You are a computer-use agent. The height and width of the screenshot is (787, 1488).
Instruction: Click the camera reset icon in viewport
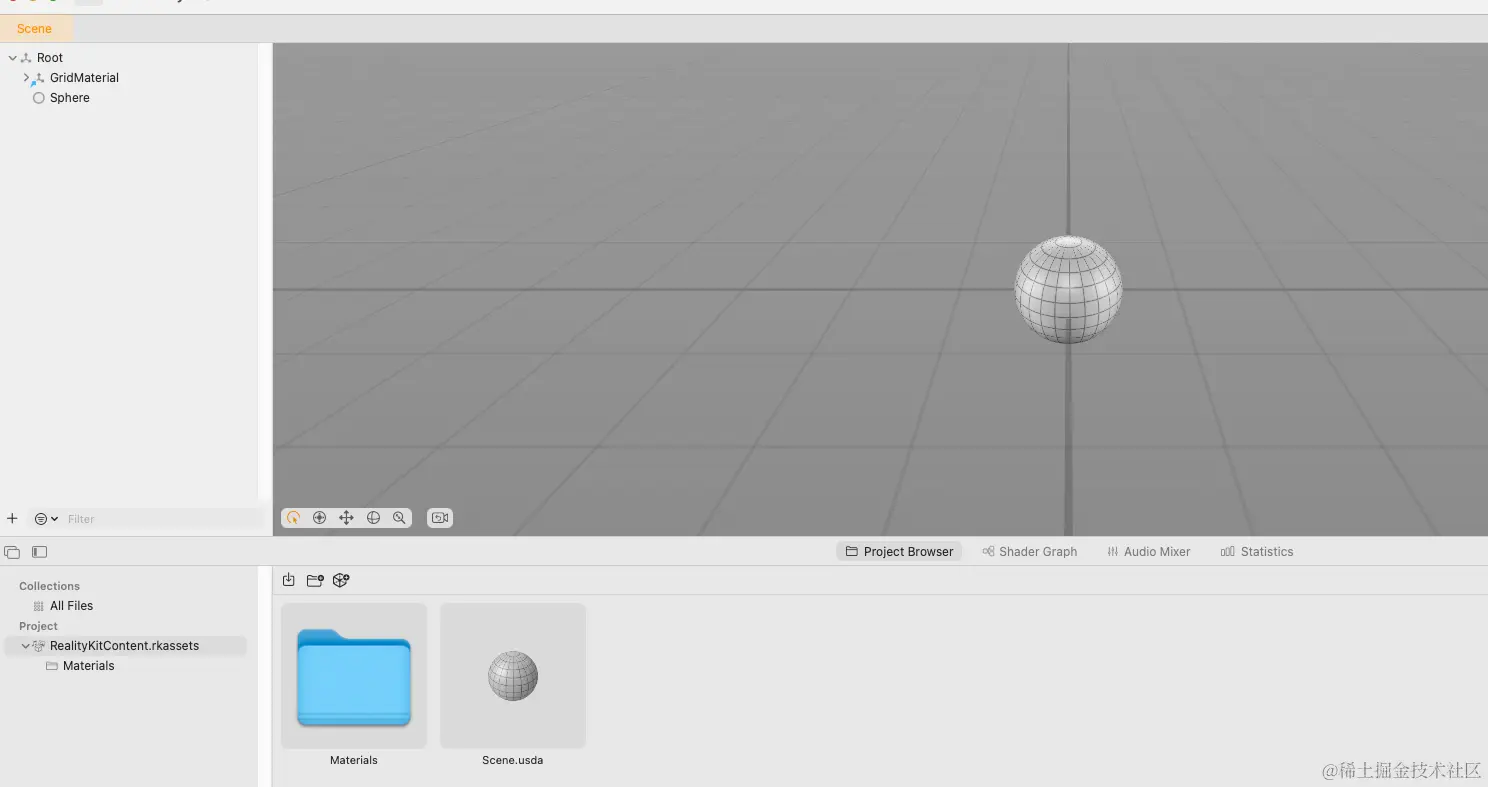[440, 518]
